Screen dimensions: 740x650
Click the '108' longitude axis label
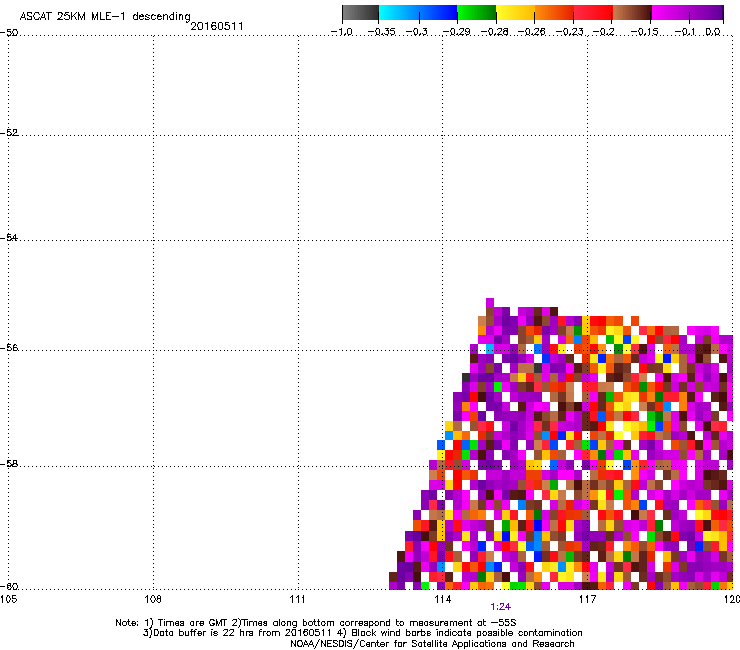pos(153,599)
